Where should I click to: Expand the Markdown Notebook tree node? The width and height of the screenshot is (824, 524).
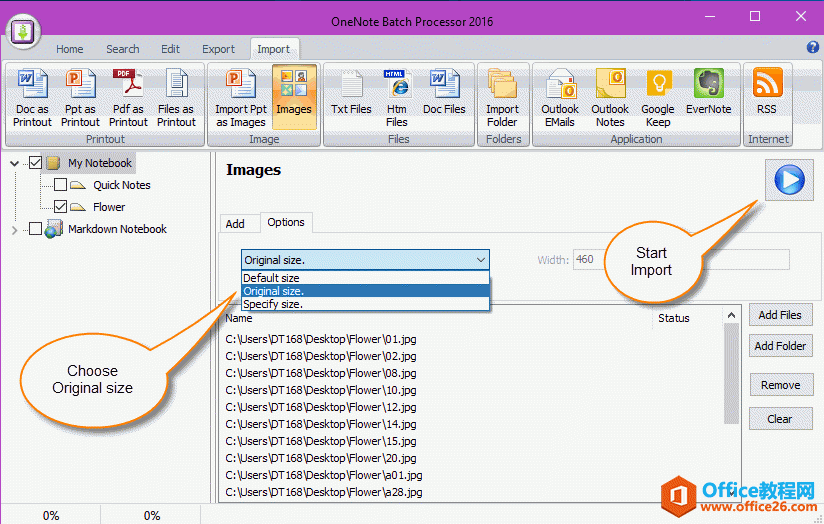(14, 230)
